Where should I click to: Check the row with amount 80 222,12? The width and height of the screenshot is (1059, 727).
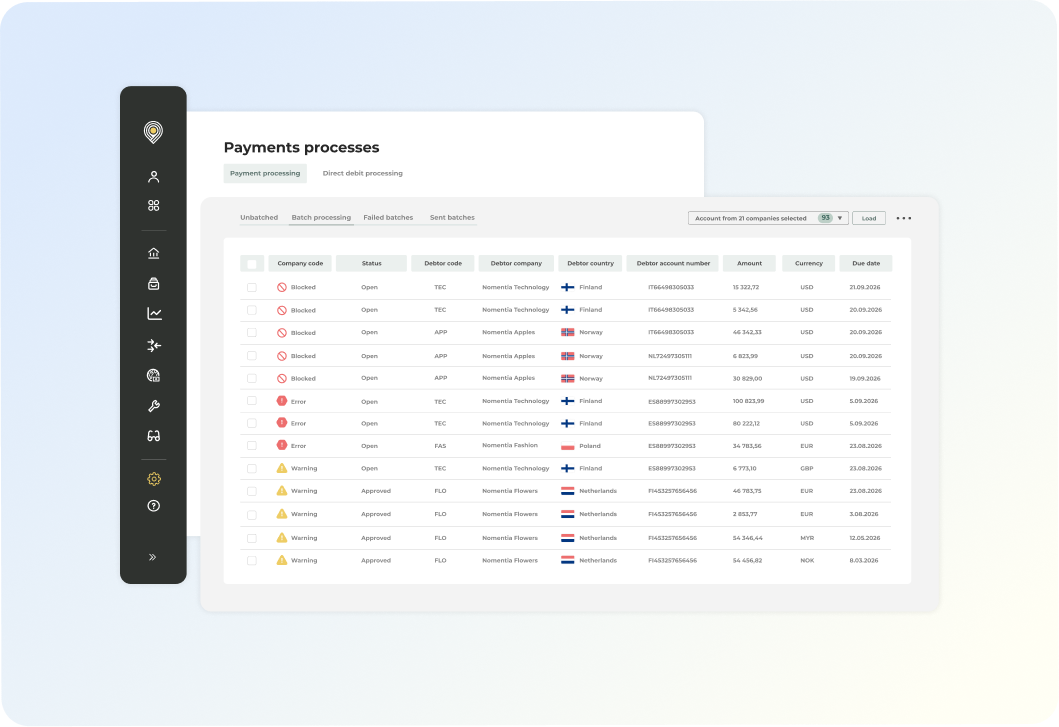pos(252,423)
